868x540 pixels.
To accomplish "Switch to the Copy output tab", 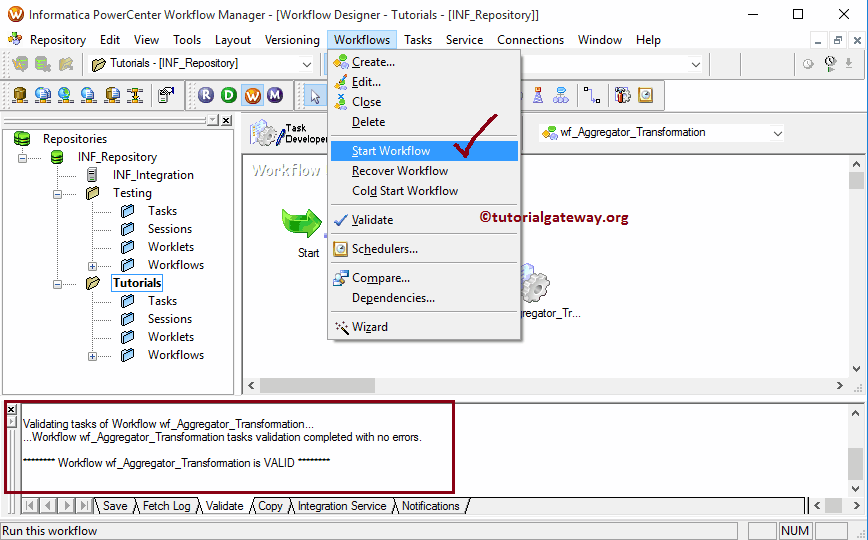I will click(270, 506).
